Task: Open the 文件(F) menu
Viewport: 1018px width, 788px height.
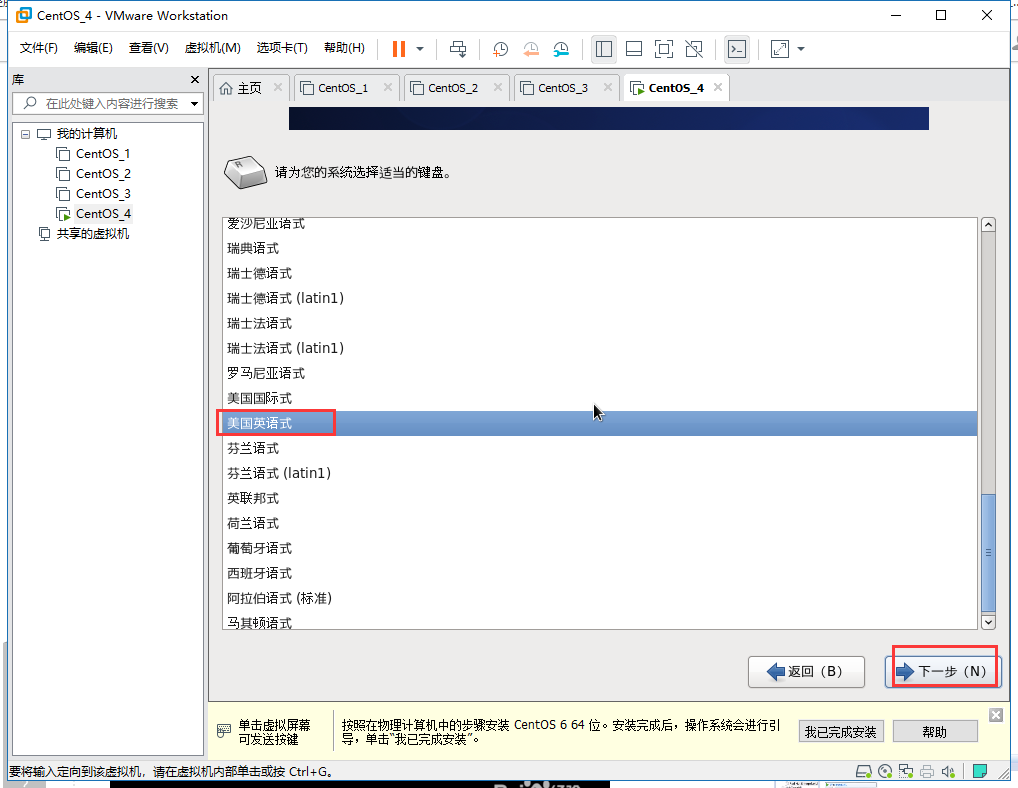Action: tap(38, 48)
